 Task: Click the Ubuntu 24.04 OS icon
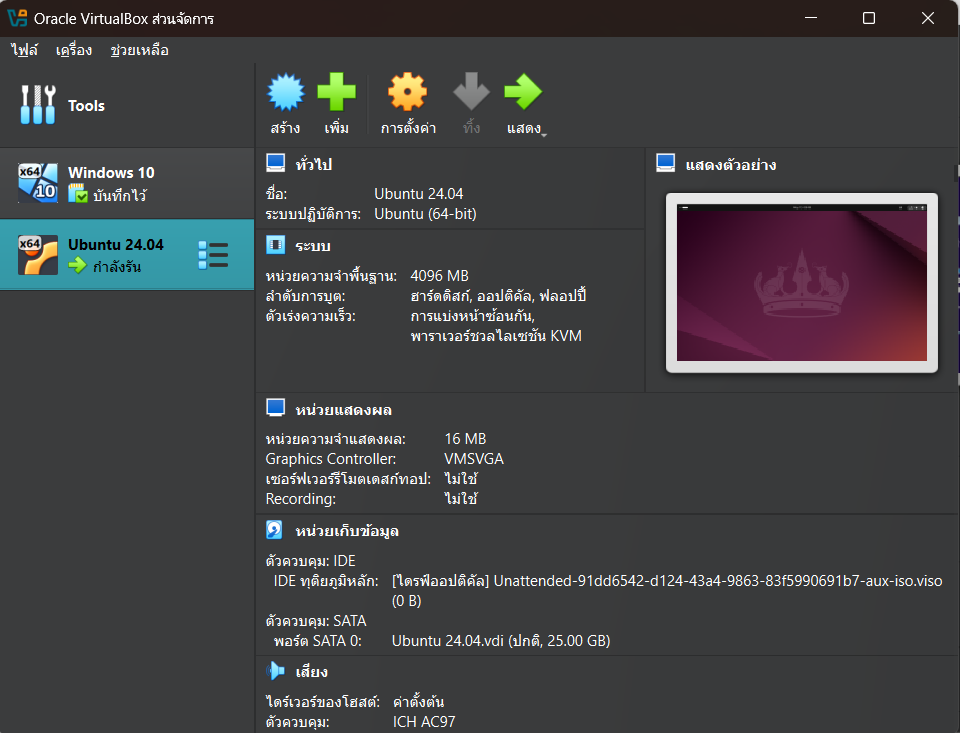[38, 255]
